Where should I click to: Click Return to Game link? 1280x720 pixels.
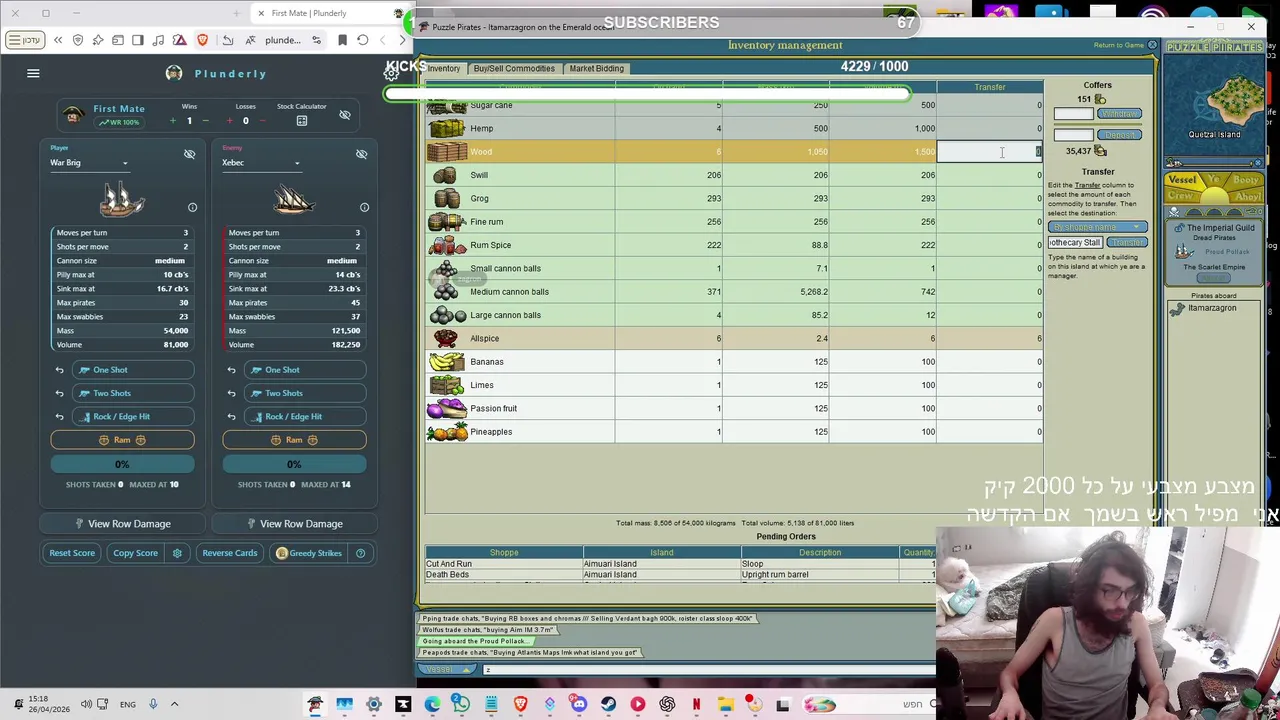(1118, 45)
